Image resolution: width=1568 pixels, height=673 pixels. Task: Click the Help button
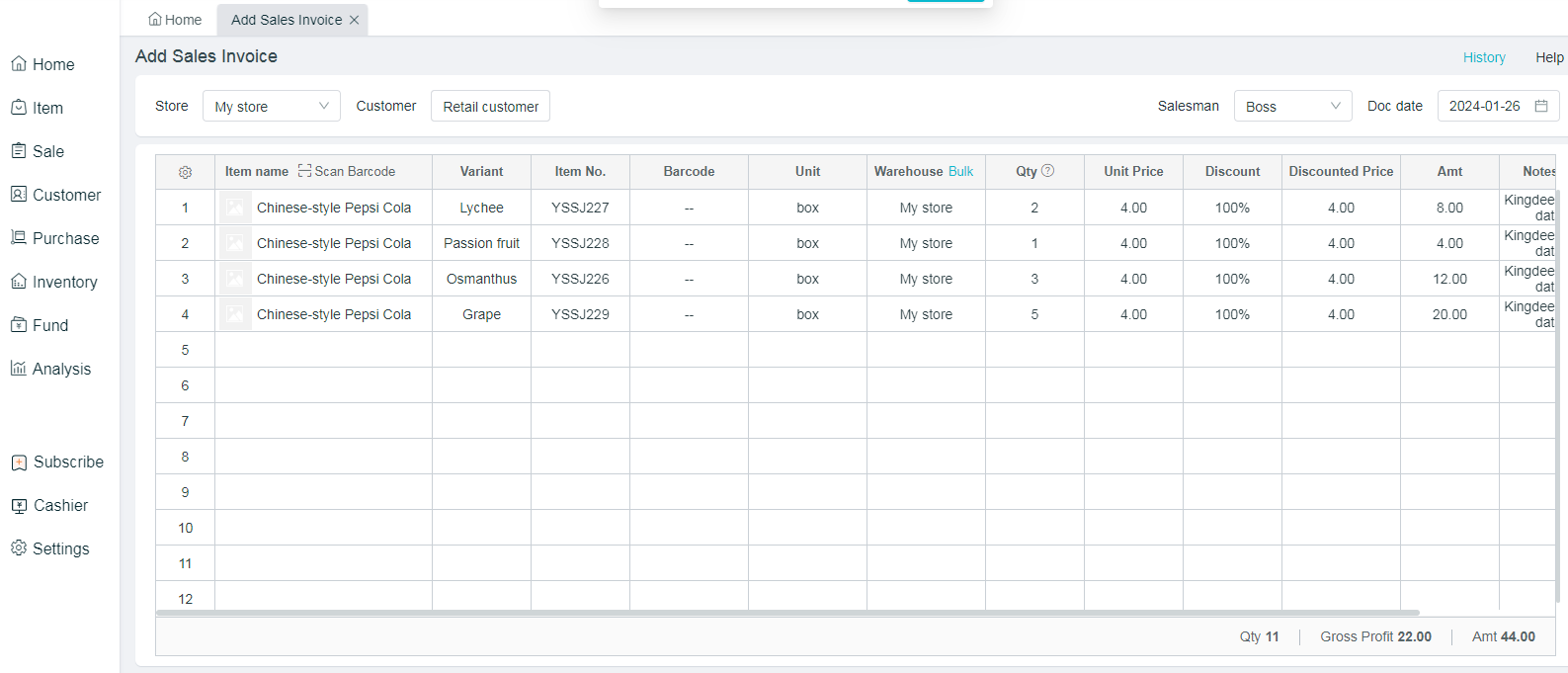pyautogui.click(x=1548, y=57)
